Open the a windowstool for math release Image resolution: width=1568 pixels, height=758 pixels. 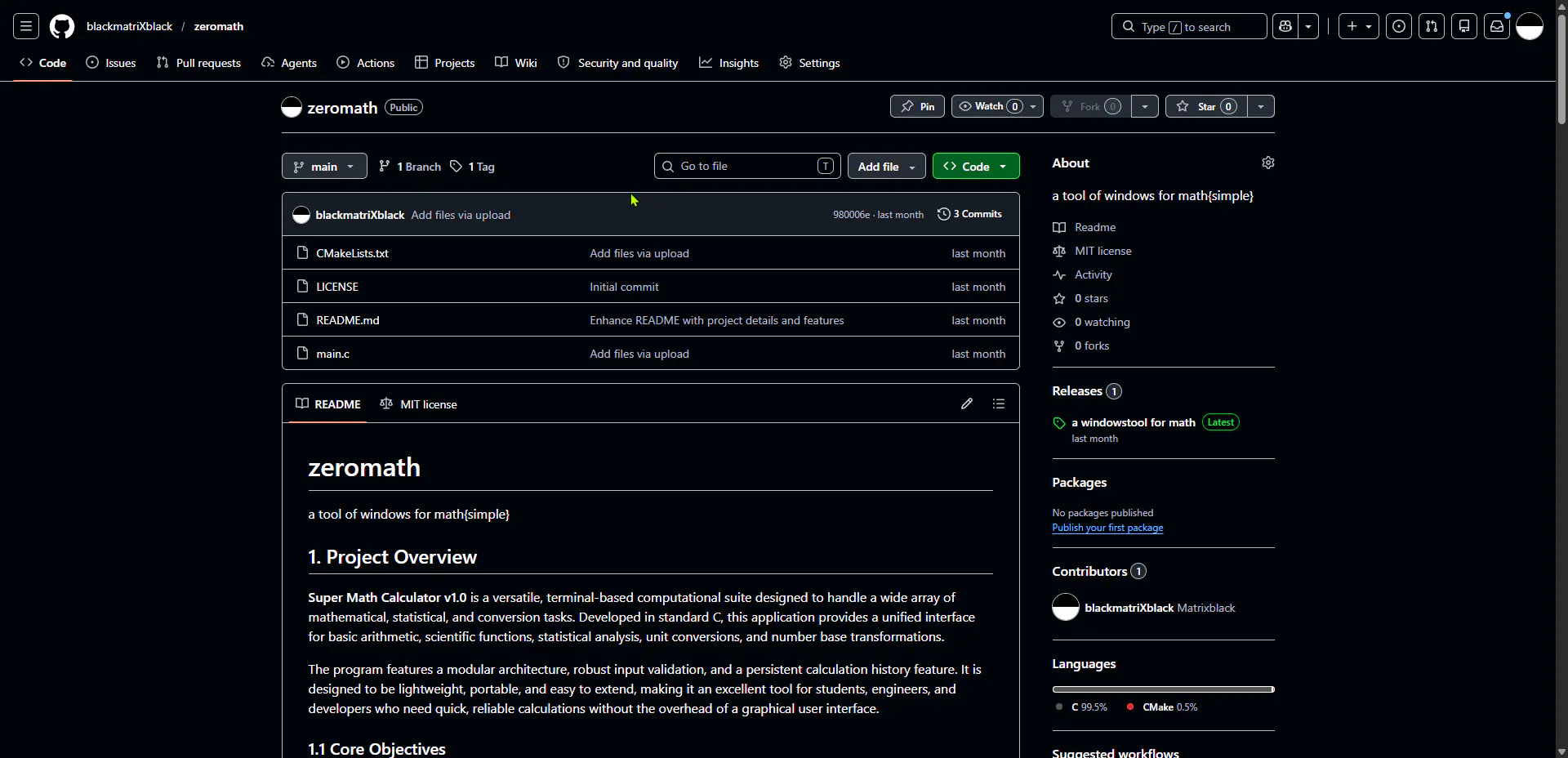pyautogui.click(x=1134, y=422)
